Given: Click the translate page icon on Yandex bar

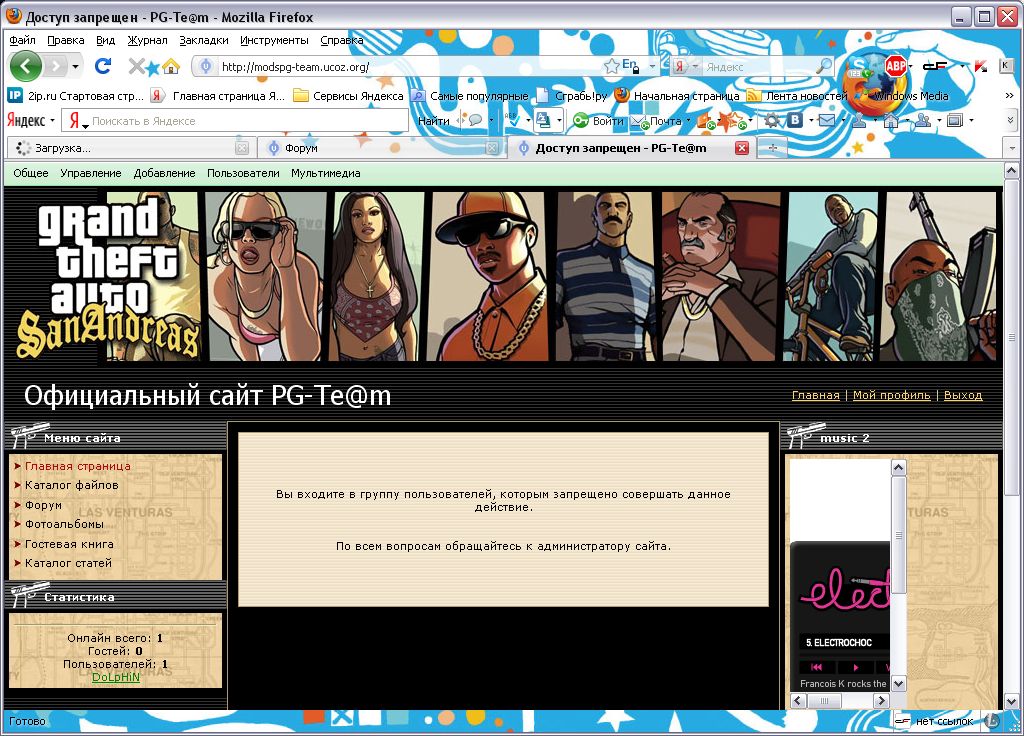Looking at the screenshot, I should pos(543,121).
